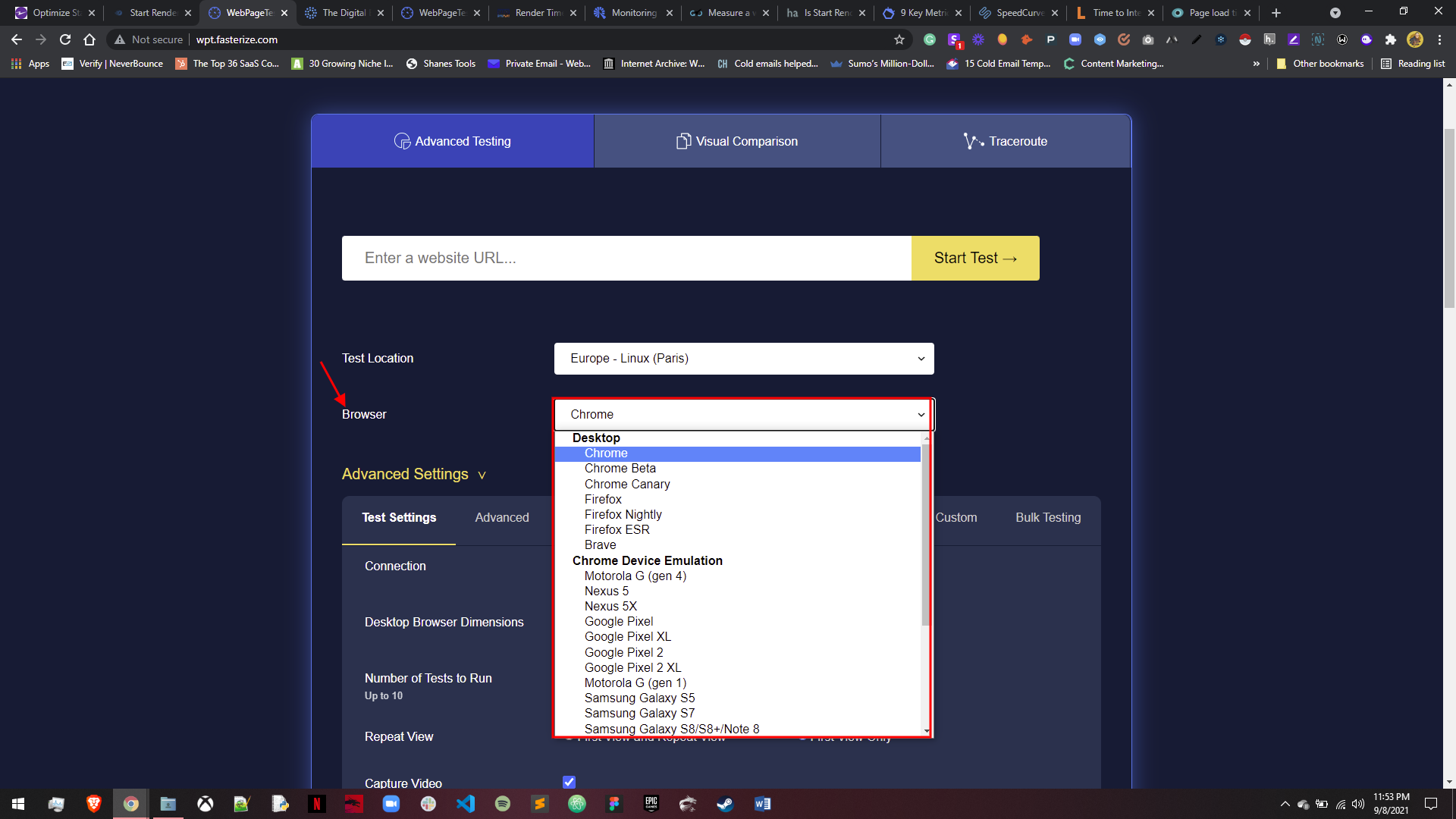Click the Start Test button
This screenshot has height=819, width=1456.
click(975, 258)
